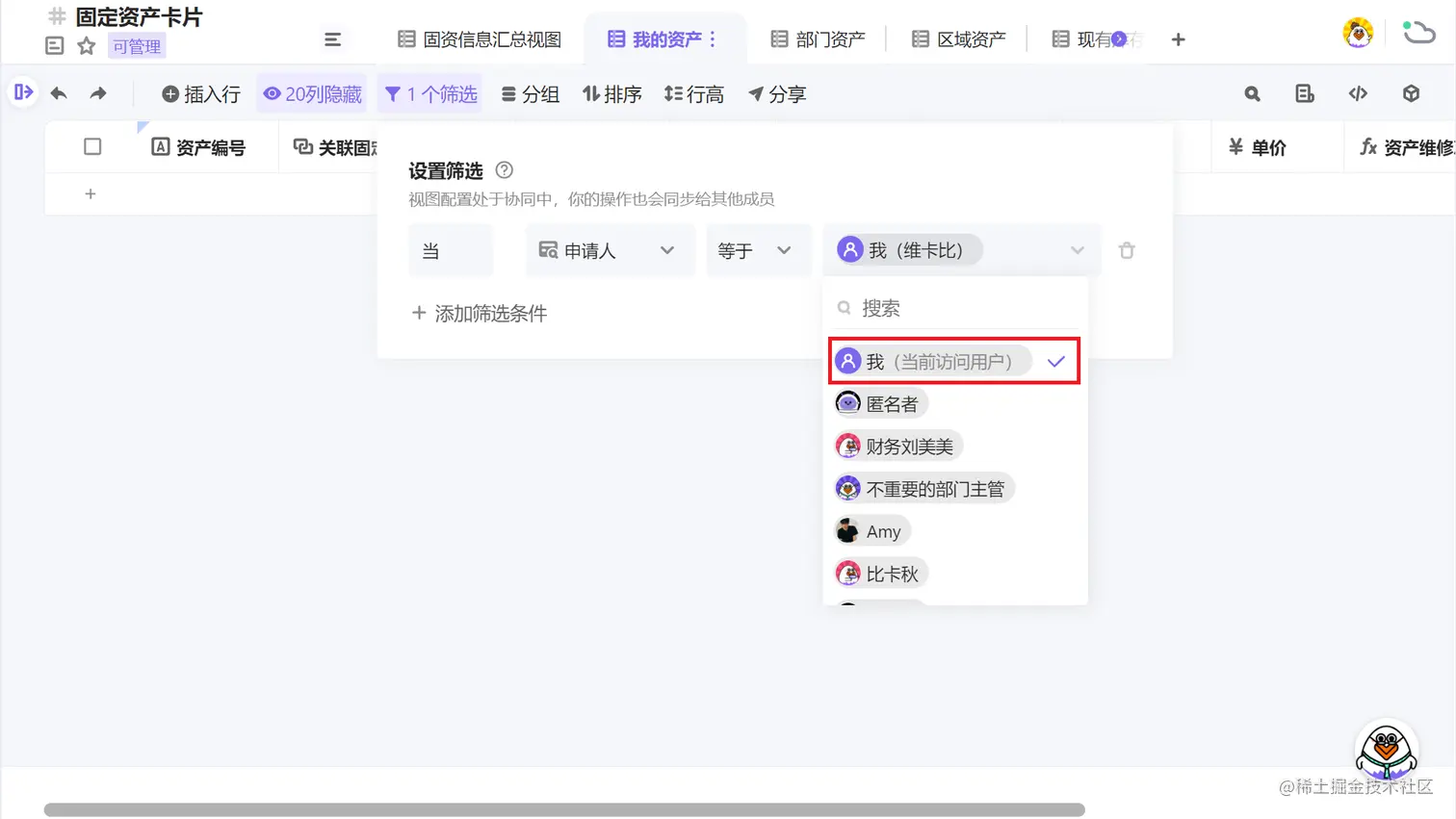This screenshot has height=819, width=1456.
Task: Open the 分享 sharing option
Action: point(776,93)
